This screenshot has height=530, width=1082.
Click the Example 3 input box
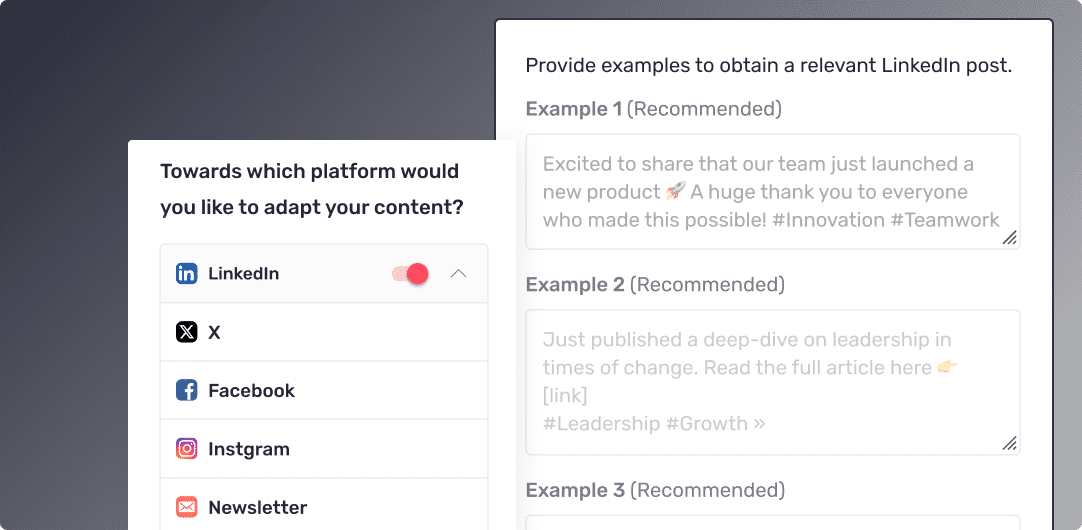tap(772, 522)
